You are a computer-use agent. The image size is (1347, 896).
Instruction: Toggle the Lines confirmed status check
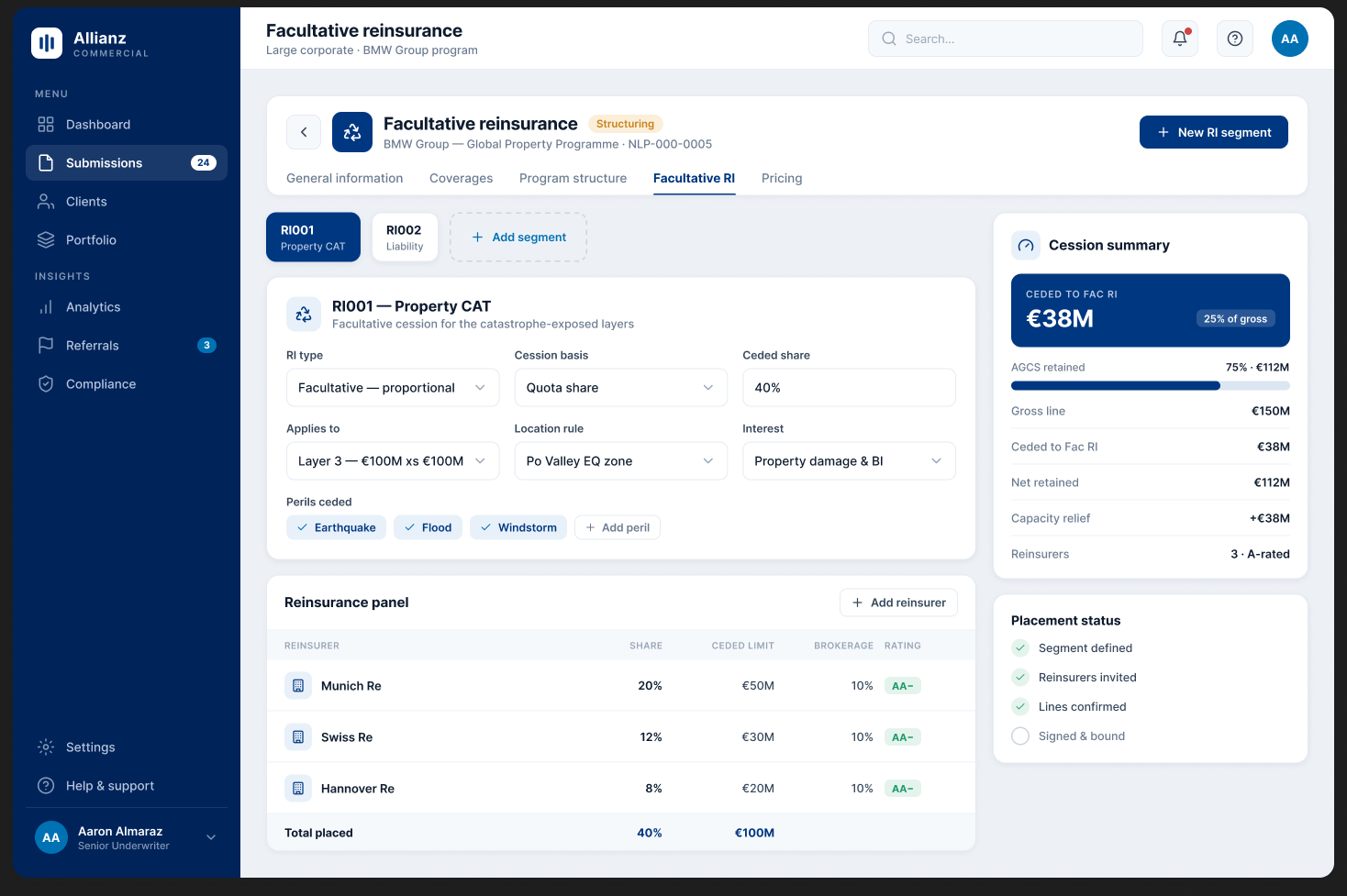1020,707
